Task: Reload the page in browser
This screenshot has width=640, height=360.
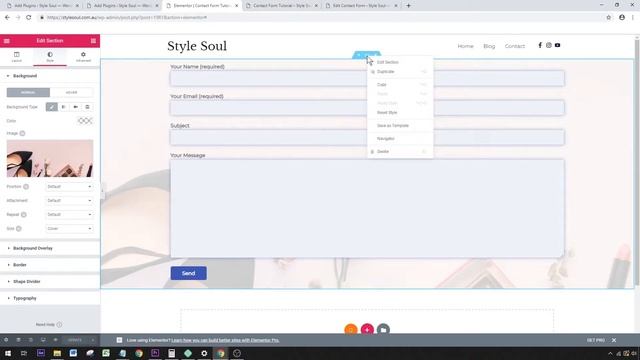Action: point(29,18)
